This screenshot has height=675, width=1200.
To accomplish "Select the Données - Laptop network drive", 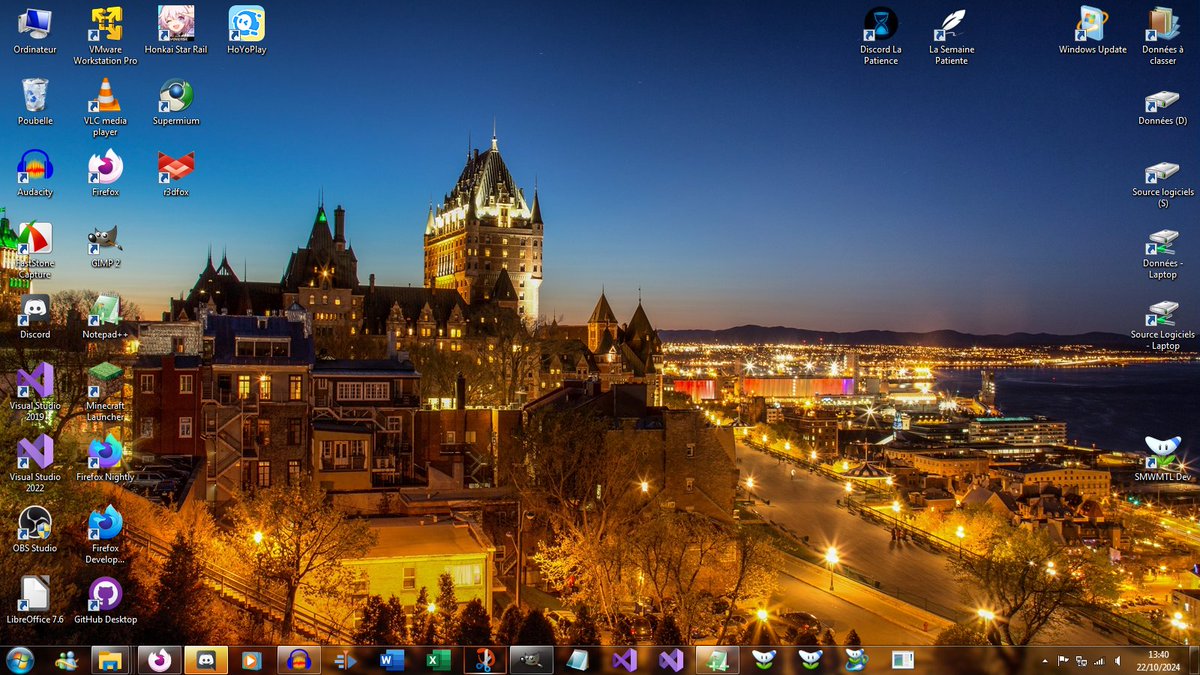I will pyautogui.click(x=1163, y=255).
